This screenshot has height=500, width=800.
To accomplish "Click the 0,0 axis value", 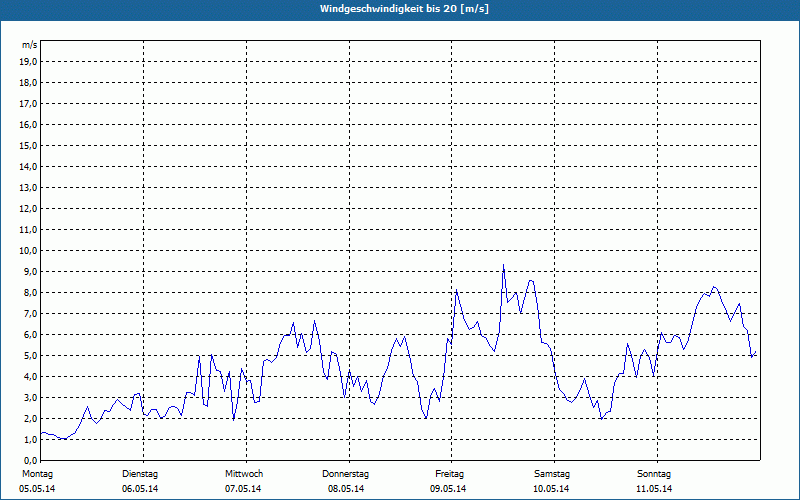I will (31, 461).
